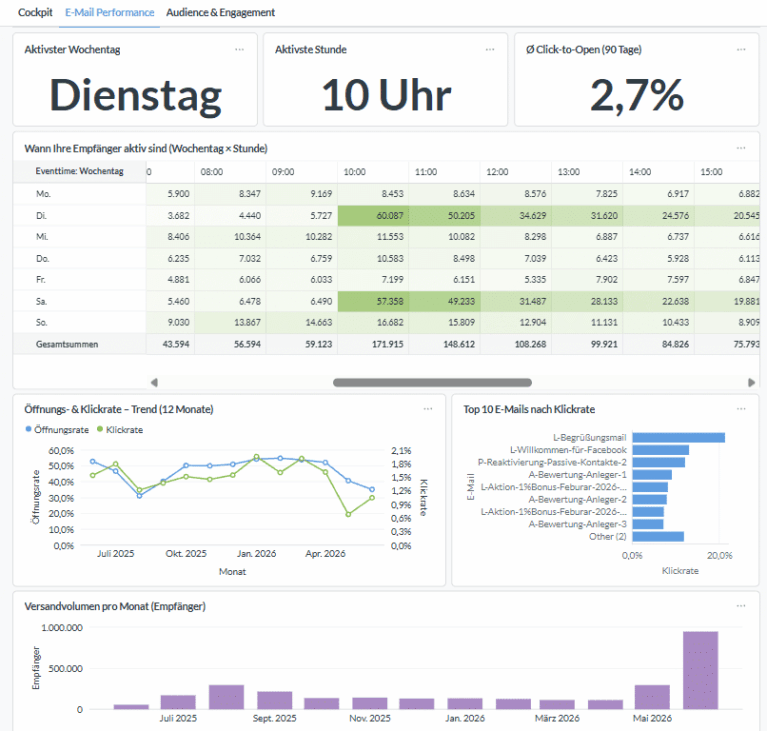Click the cell with value 57.358

[373, 301]
